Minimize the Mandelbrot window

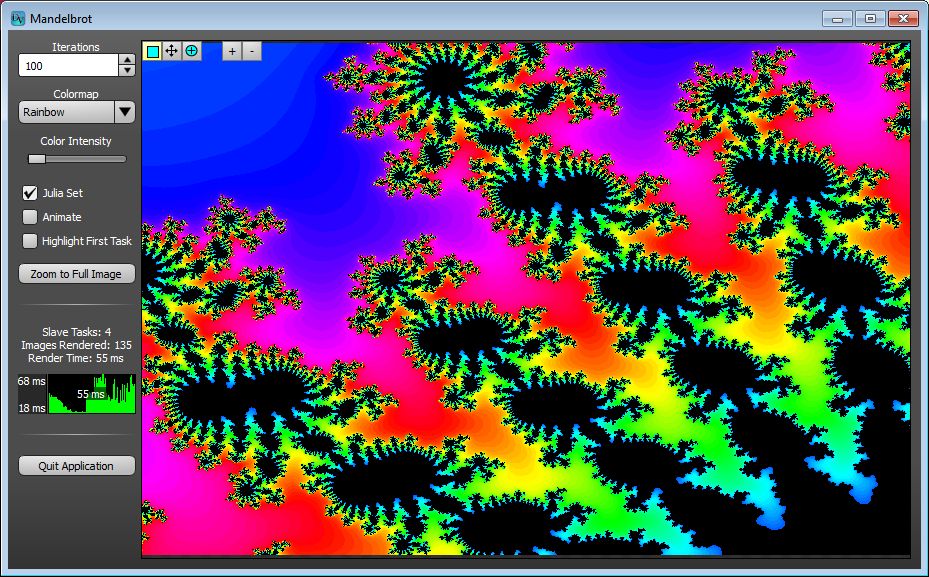click(x=837, y=19)
